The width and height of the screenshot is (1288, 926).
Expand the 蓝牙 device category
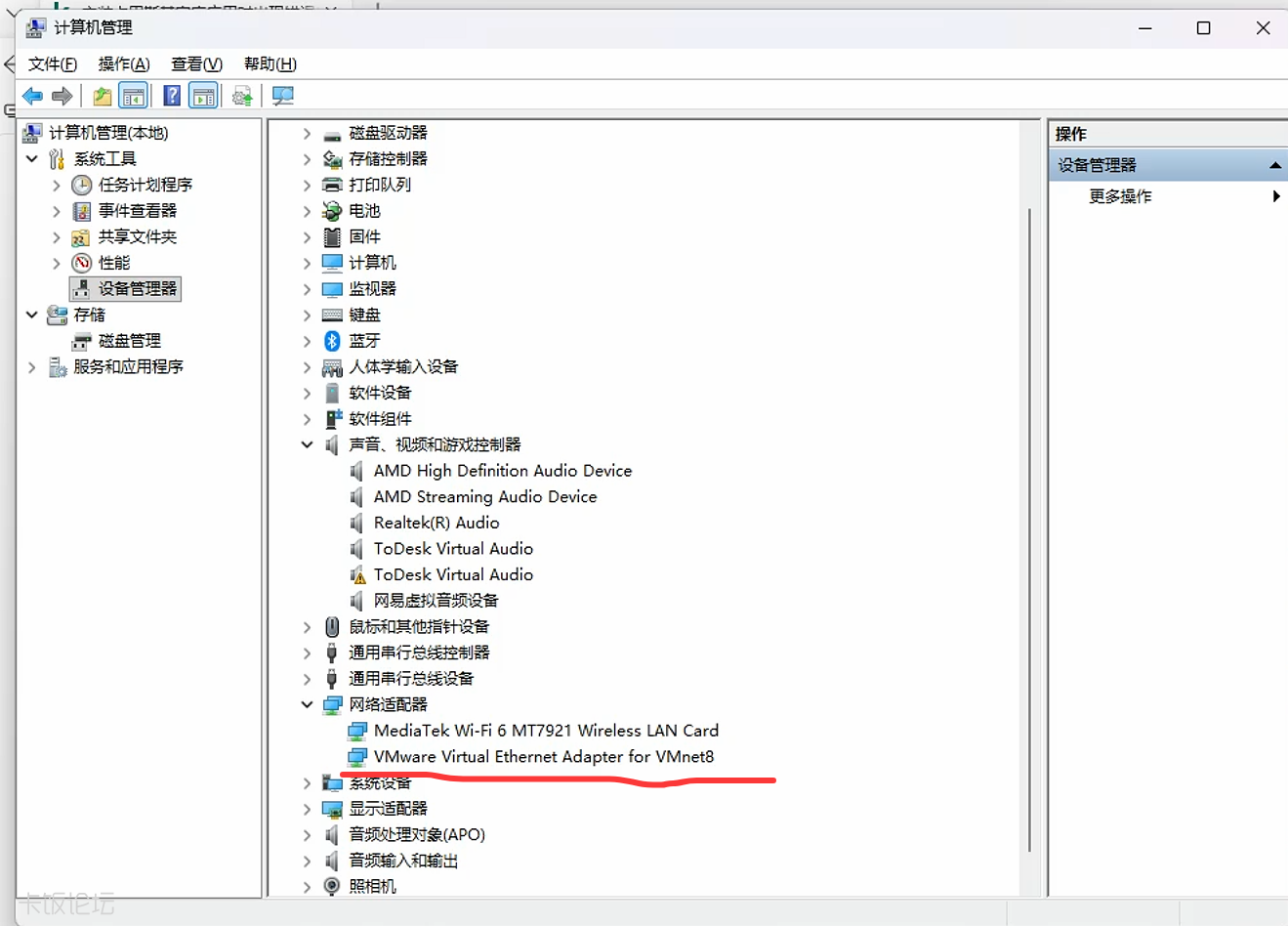click(x=307, y=341)
